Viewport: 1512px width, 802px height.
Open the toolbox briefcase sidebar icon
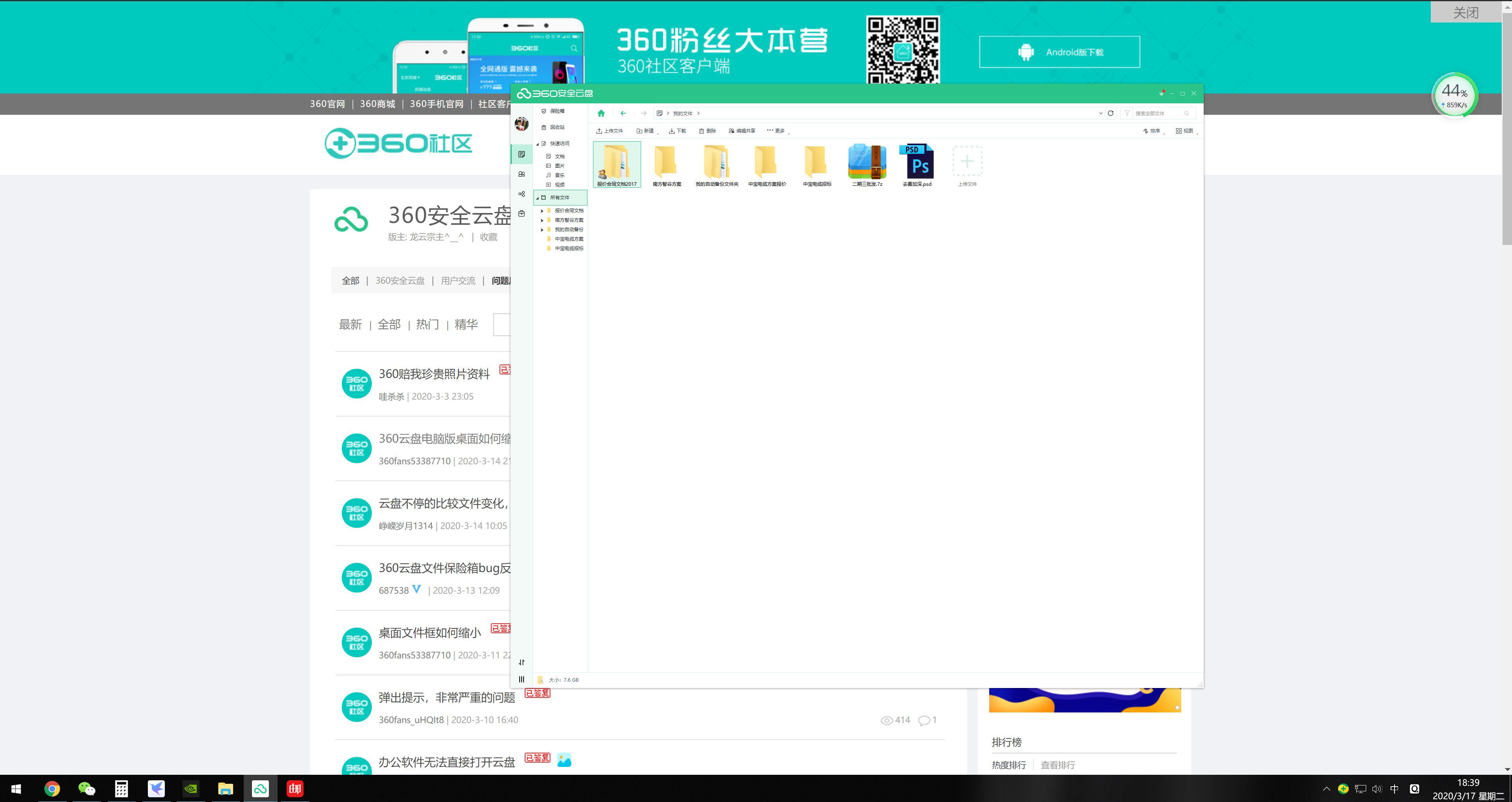(x=521, y=214)
